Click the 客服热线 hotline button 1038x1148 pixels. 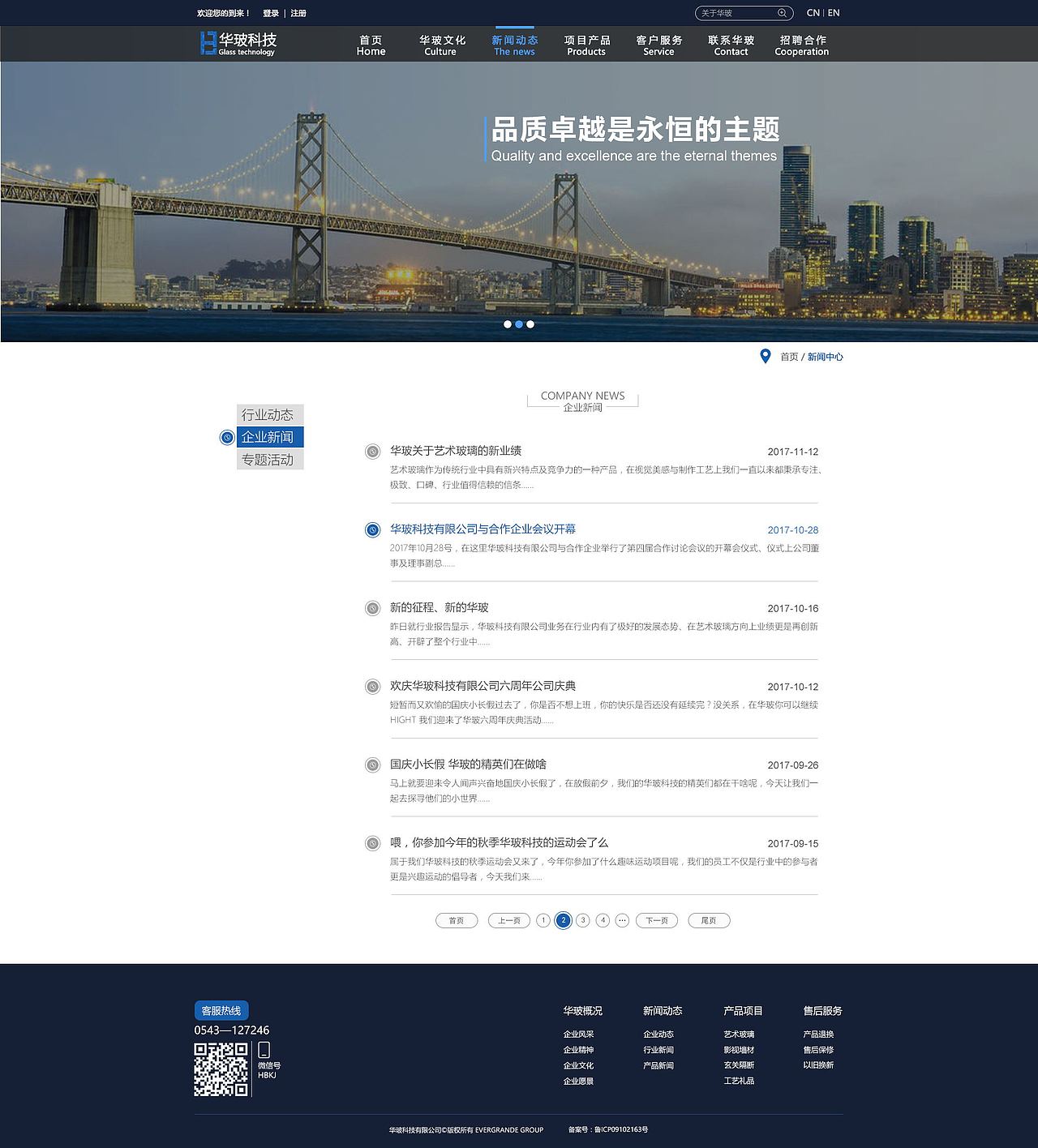click(x=221, y=1010)
